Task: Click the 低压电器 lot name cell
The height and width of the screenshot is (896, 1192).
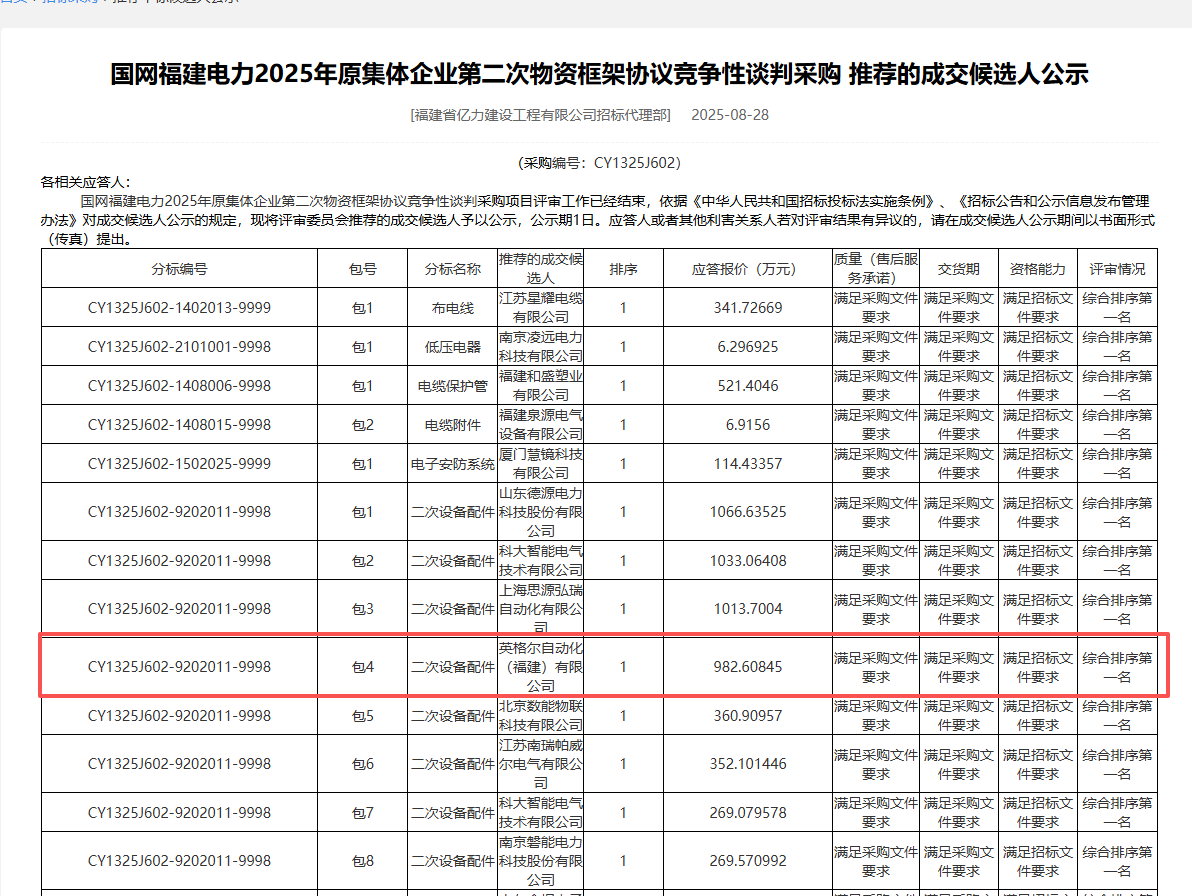Action: tap(453, 347)
